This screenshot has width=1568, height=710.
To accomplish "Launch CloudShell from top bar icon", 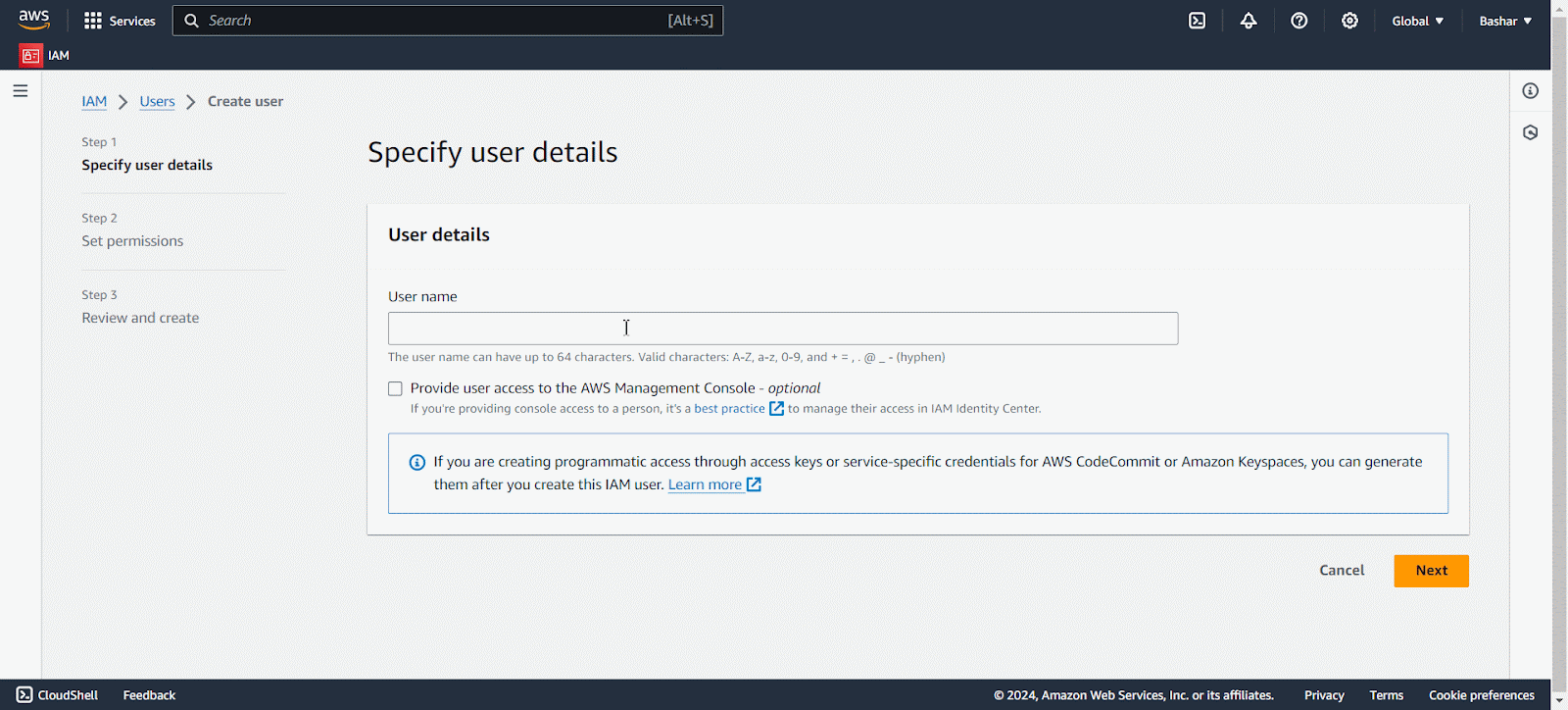I will pyautogui.click(x=1197, y=21).
